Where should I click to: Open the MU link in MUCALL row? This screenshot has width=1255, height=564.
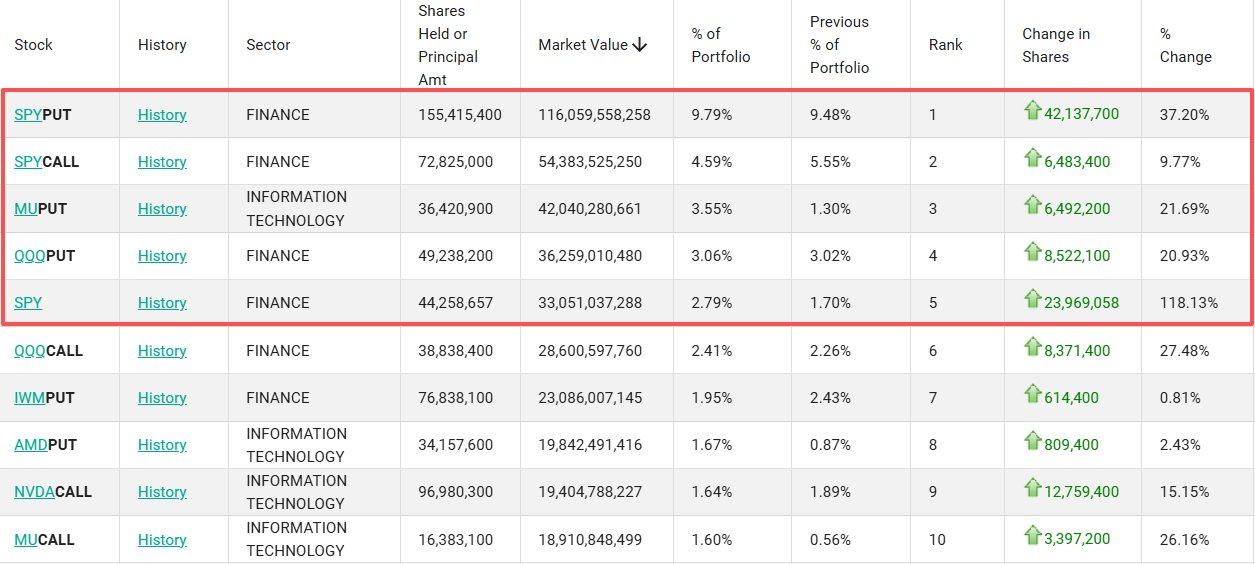(x=26, y=540)
